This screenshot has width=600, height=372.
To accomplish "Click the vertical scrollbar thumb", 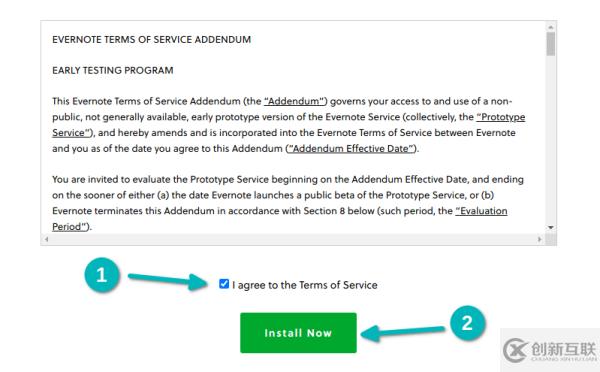I will [x=551, y=44].
